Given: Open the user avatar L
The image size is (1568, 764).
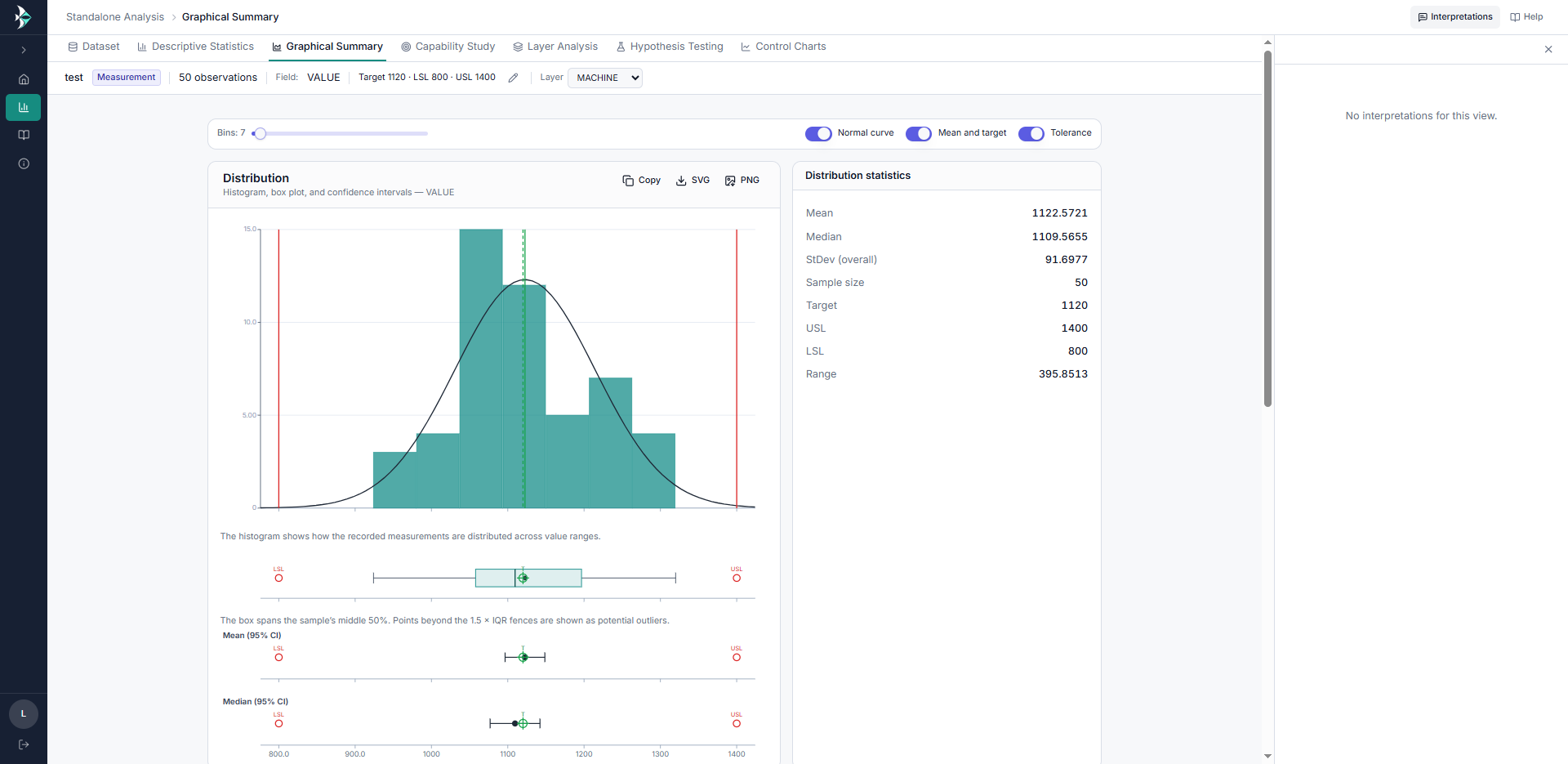Looking at the screenshot, I should [24, 714].
